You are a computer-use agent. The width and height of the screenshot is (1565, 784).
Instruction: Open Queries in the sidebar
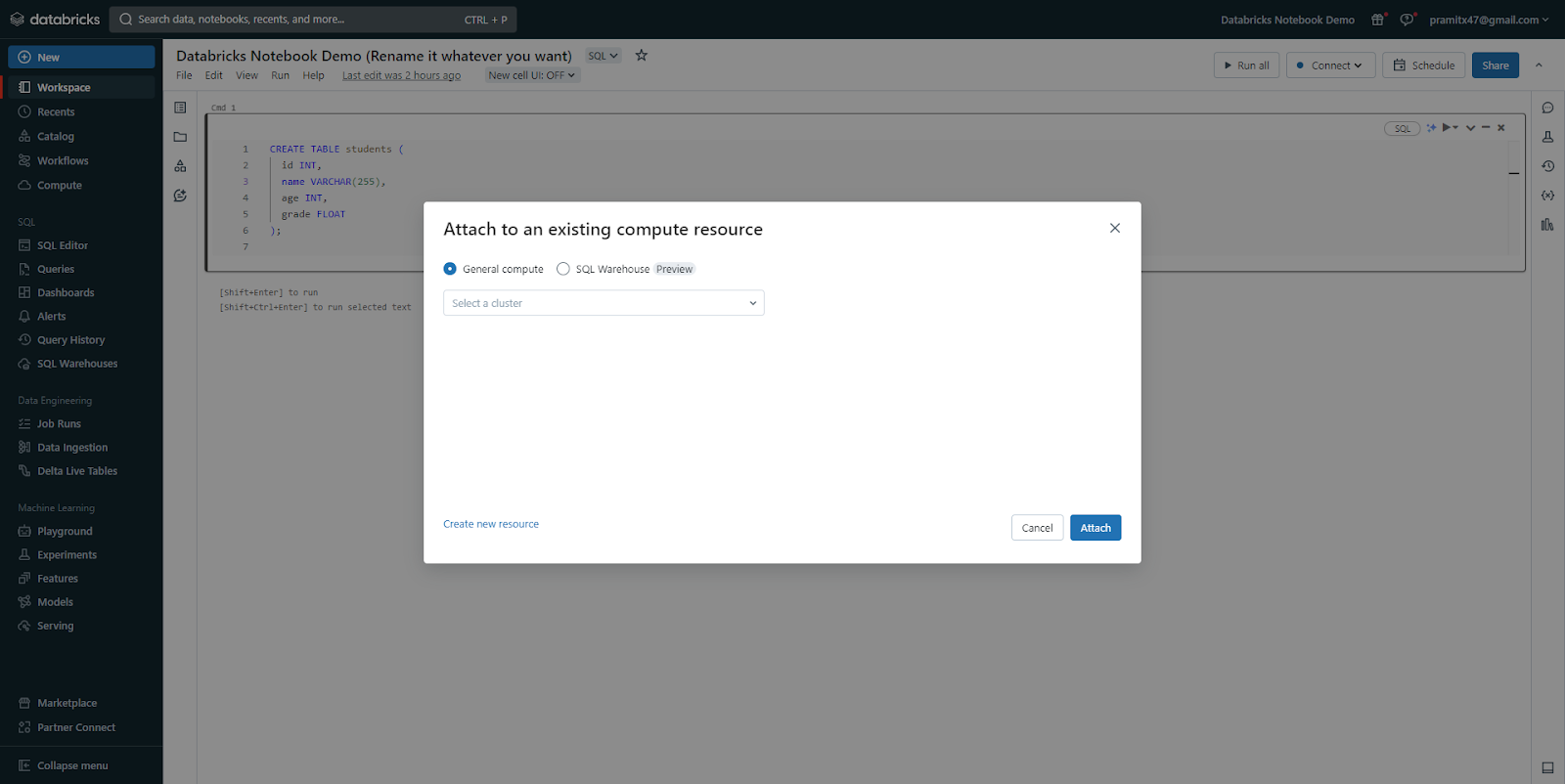tap(81, 269)
